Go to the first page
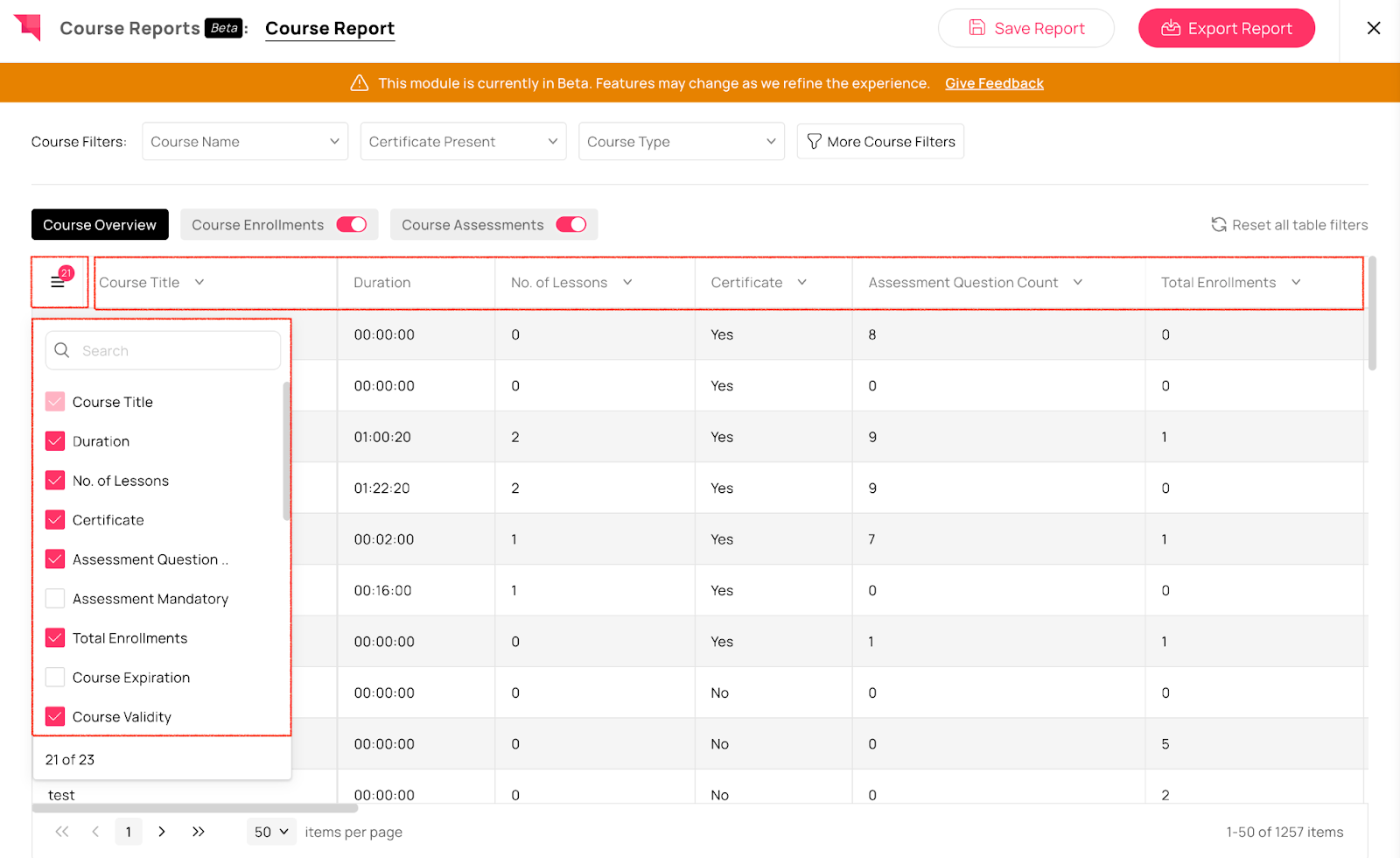Image resolution: width=1400 pixels, height=858 pixels. [62, 832]
